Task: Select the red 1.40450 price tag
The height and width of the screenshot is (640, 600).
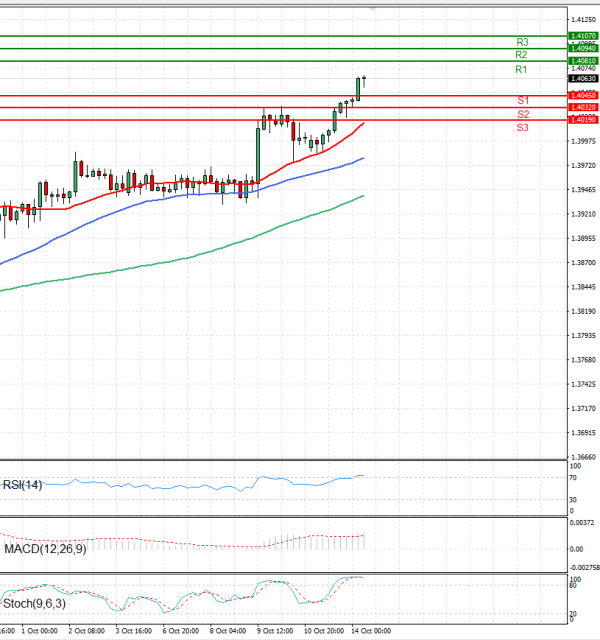Action: click(583, 95)
